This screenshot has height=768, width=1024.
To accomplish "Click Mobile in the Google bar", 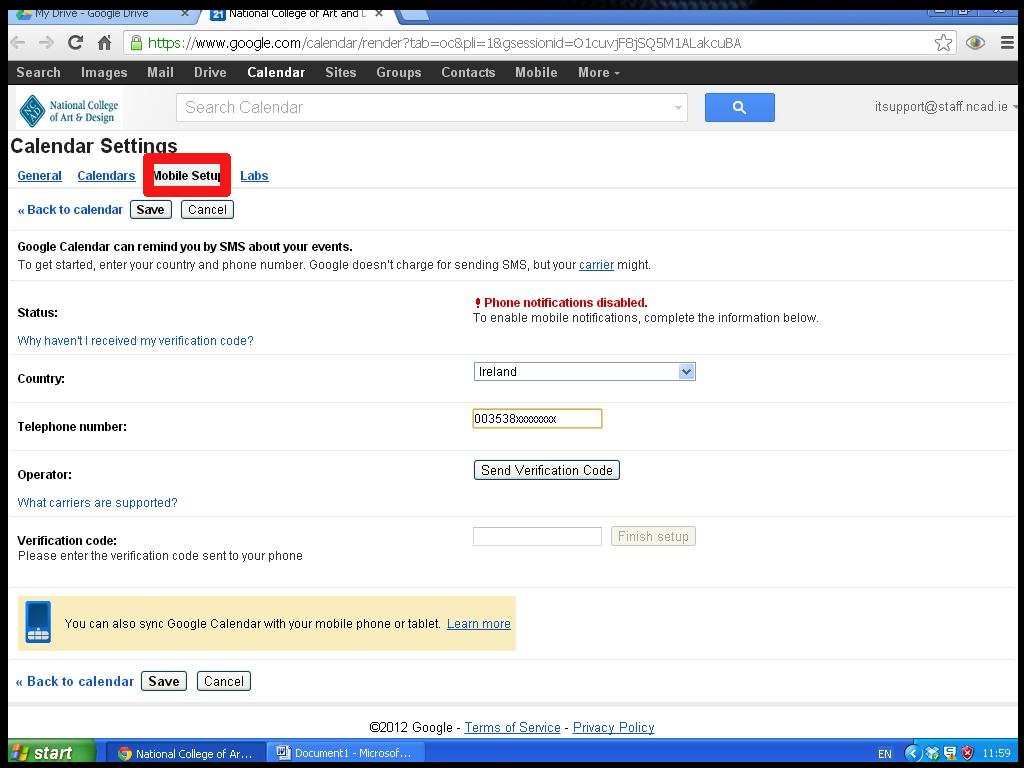I will coord(536,72).
